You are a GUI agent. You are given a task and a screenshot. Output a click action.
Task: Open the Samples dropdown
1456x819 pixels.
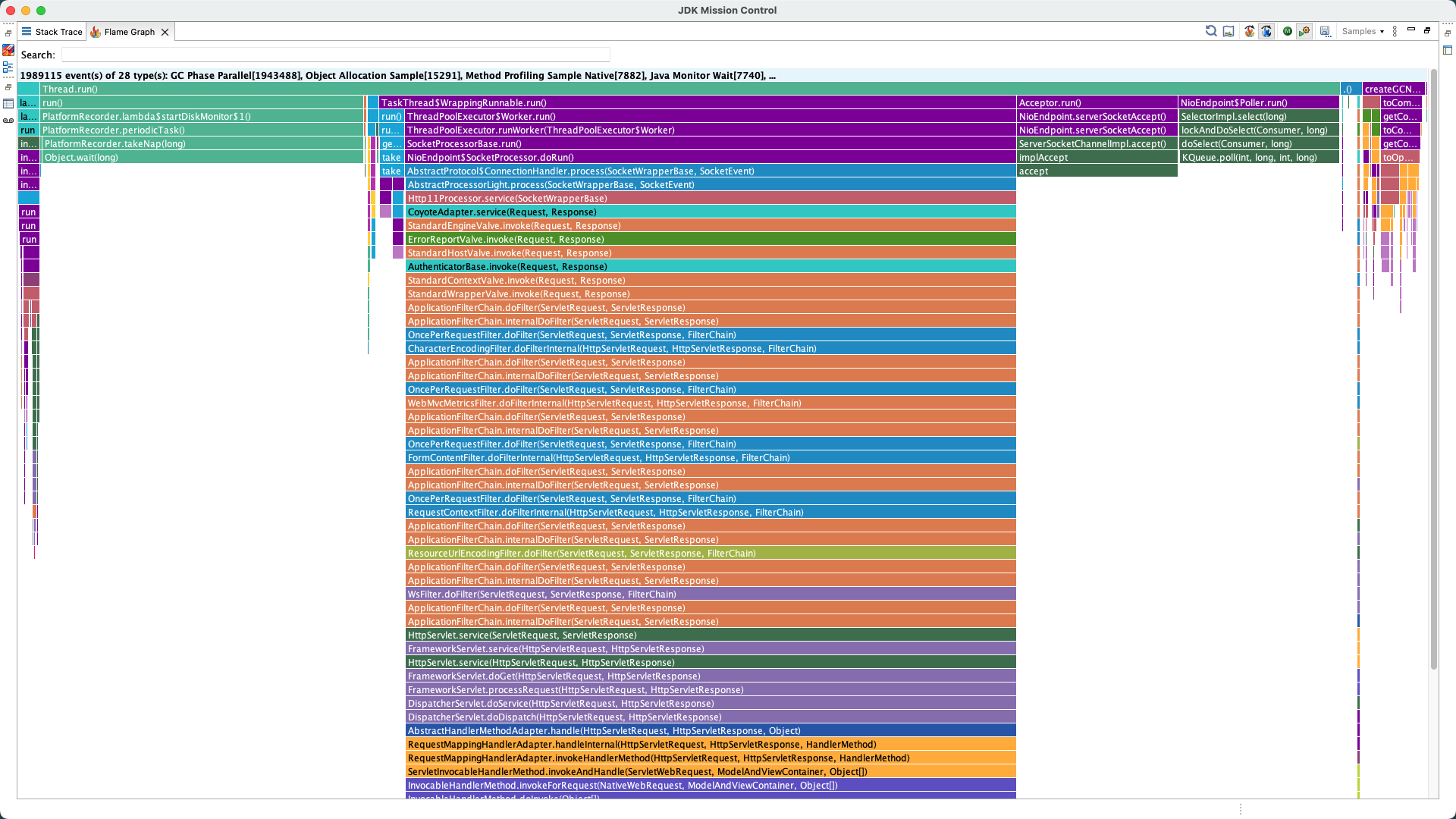click(x=1363, y=31)
